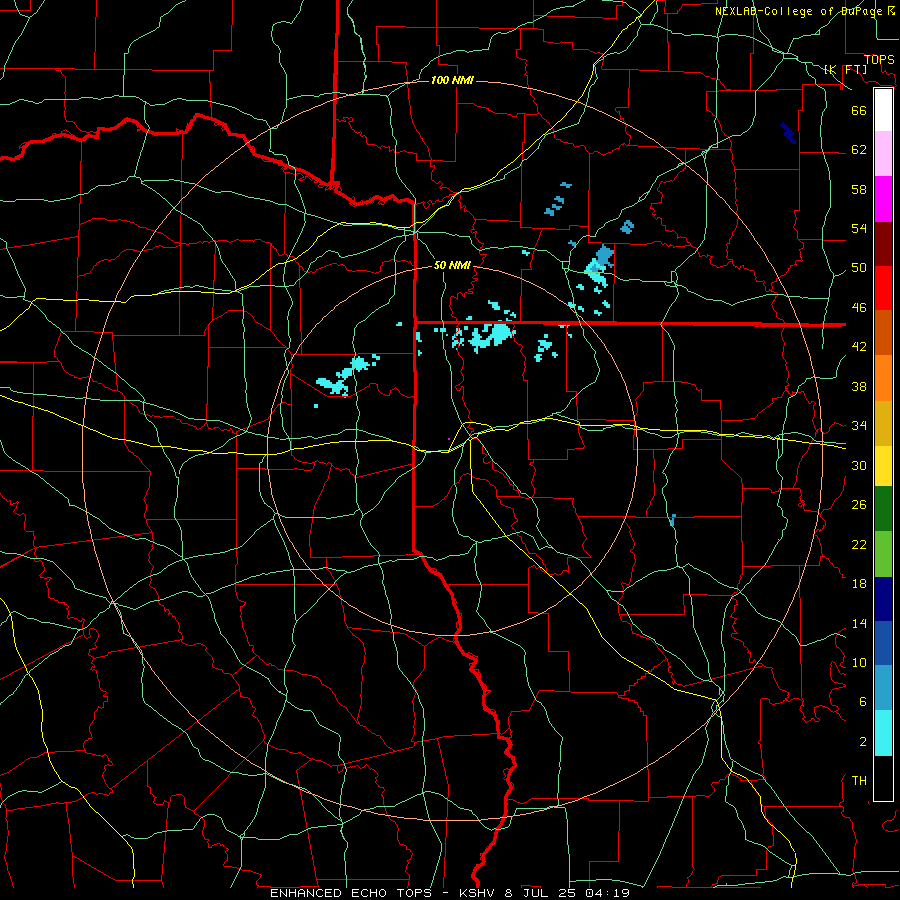Click the '100 NMI' range ring label
The image size is (900, 900).
tap(452, 80)
